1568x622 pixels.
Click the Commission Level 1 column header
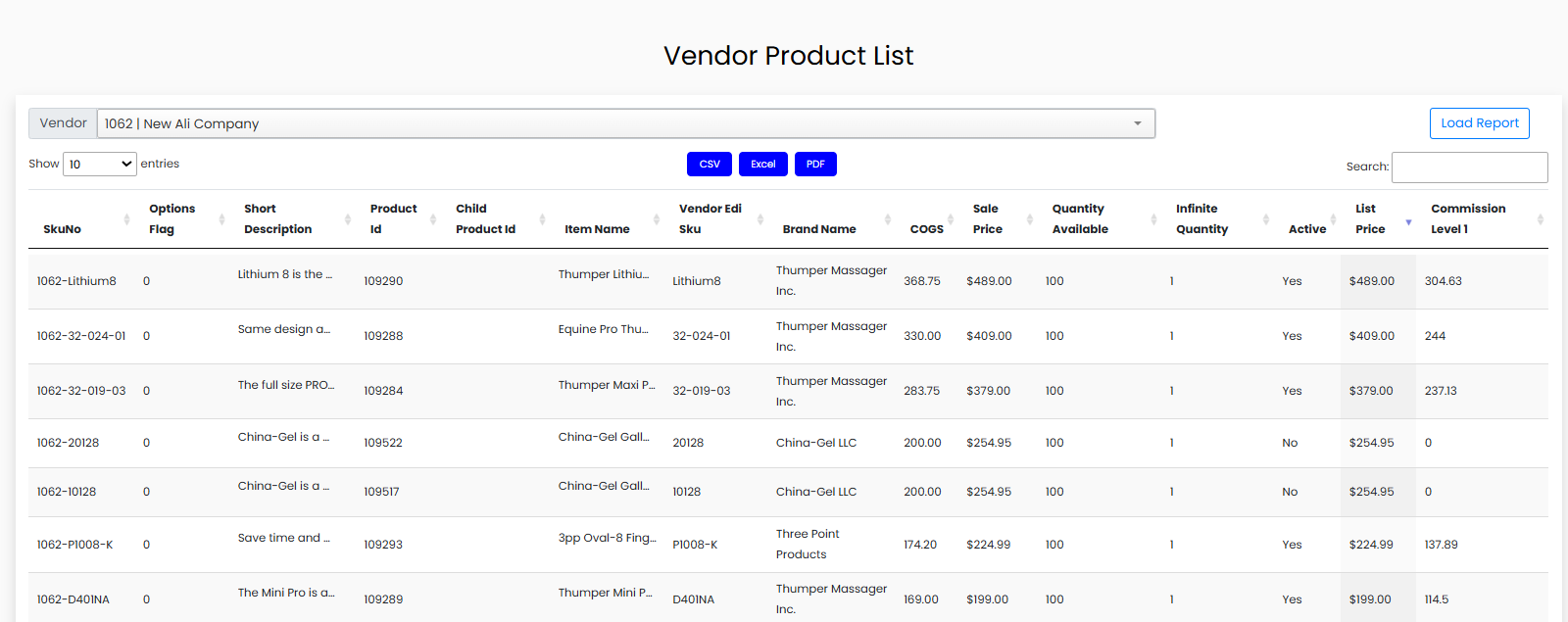(1467, 218)
